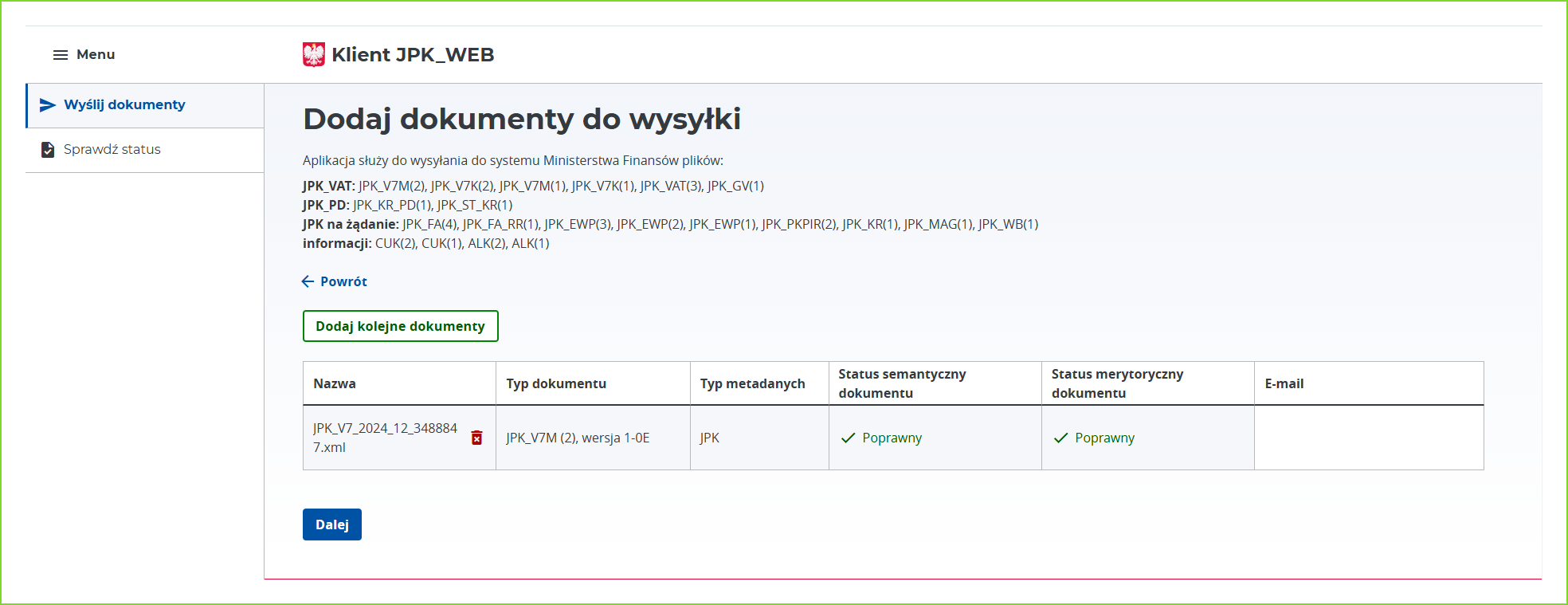Click the Klient JPK_WEB title

coord(413,54)
